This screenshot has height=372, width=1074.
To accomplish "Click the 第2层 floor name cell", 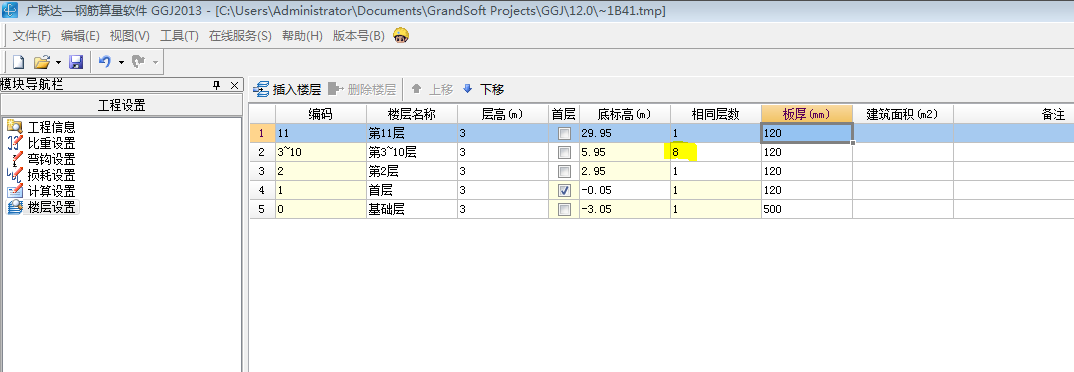I will [412, 172].
